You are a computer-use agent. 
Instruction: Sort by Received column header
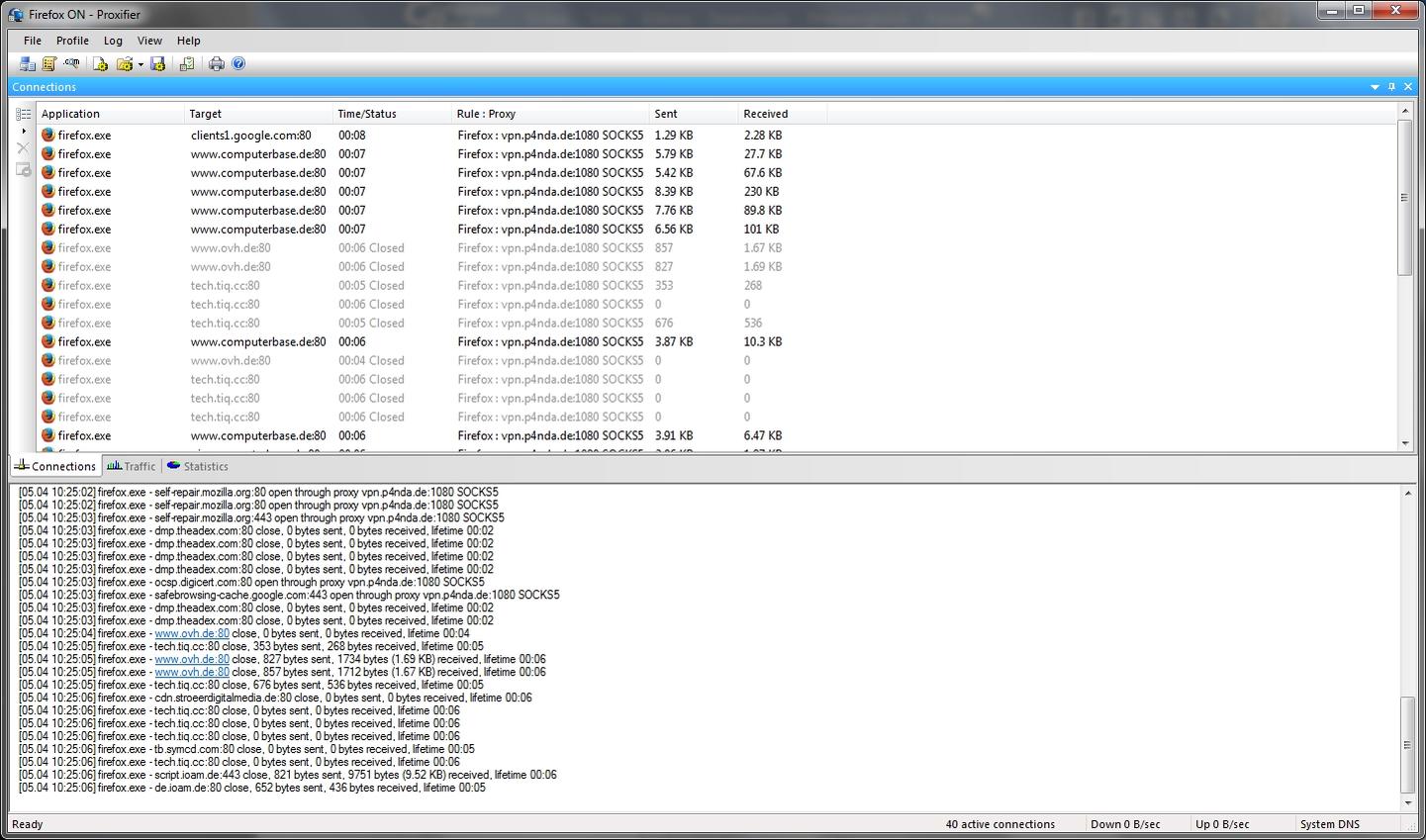tap(783, 114)
